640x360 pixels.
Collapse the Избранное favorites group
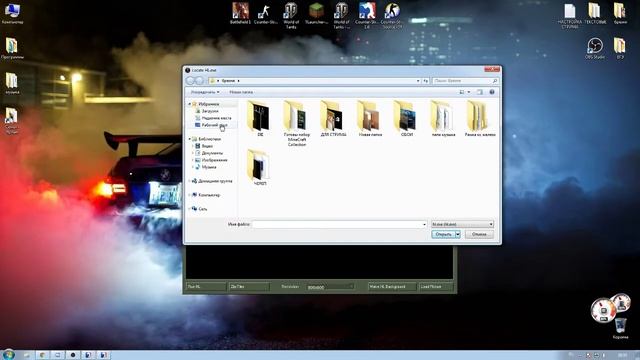click(x=190, y=104)
